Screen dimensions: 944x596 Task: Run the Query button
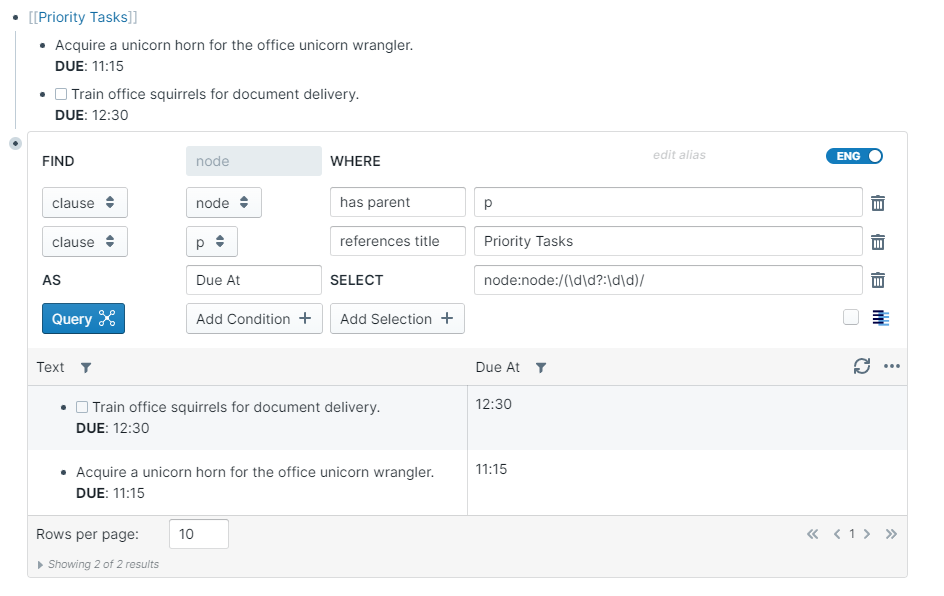click(x=83, y=319)
